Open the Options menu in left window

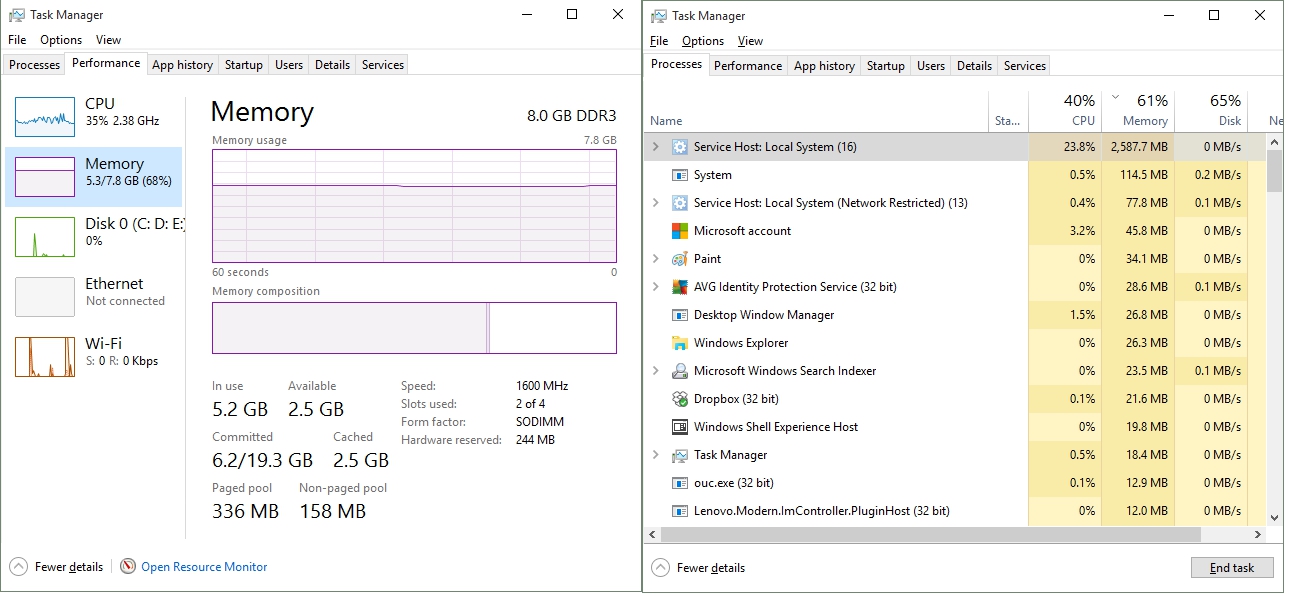[x=61, y=40]
